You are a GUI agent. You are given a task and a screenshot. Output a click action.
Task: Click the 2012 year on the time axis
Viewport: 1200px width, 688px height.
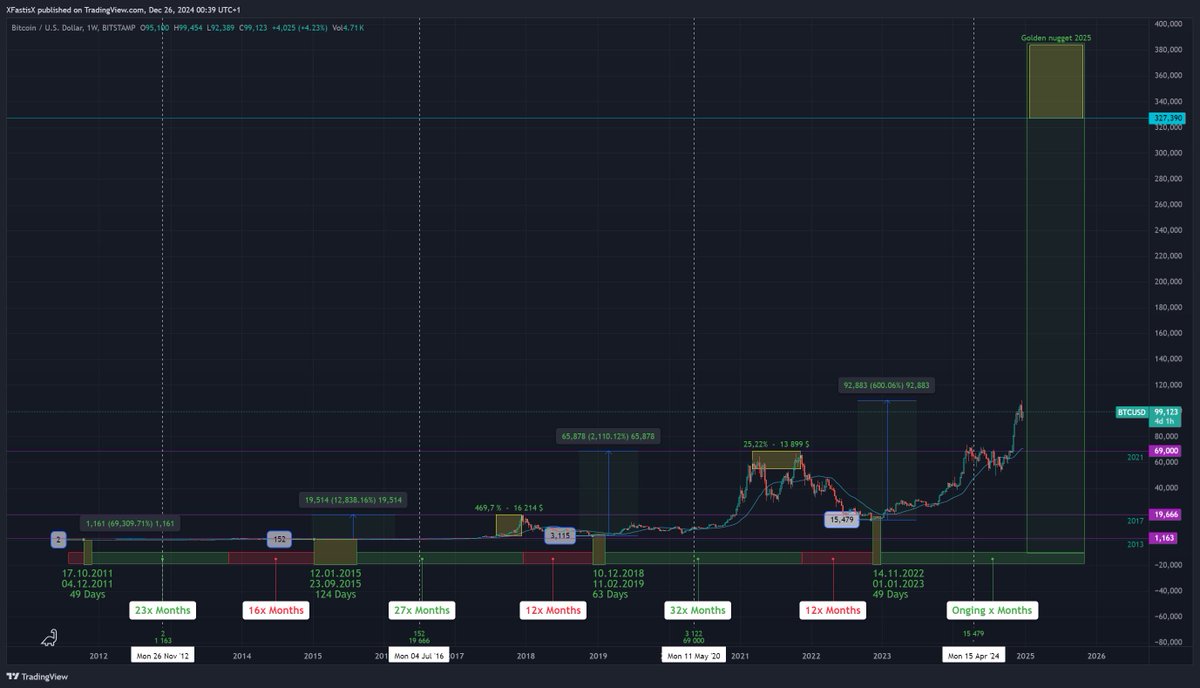pyautogui.click(x=98, y=656)
